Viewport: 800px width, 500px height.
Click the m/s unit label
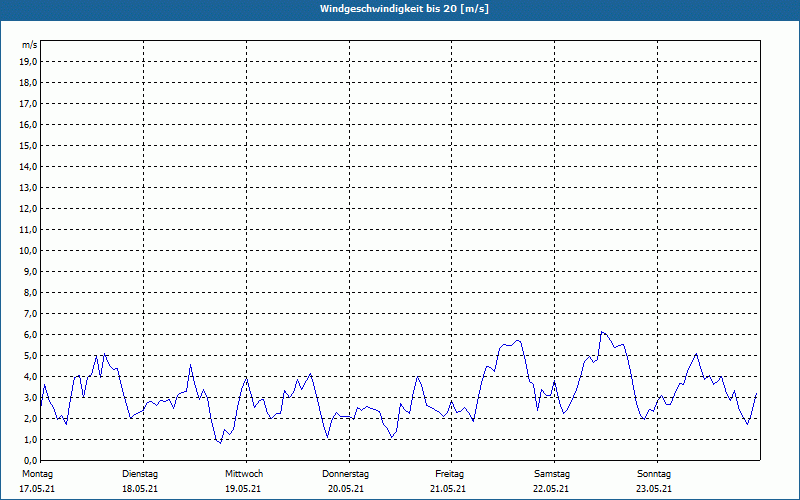(30, 45)
